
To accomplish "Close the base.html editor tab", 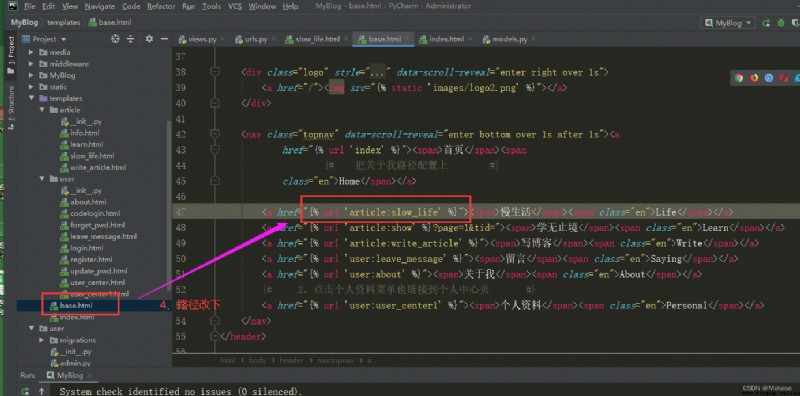I will 407,39.
